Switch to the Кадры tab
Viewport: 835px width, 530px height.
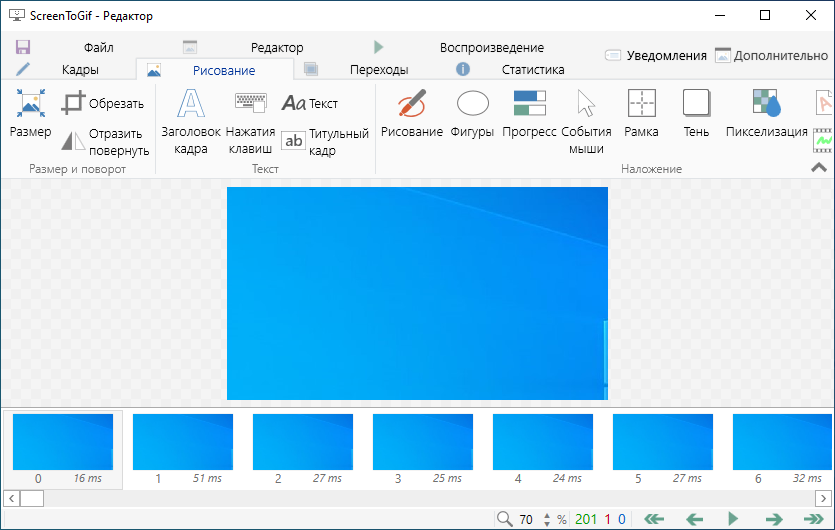tap(80, 70)
